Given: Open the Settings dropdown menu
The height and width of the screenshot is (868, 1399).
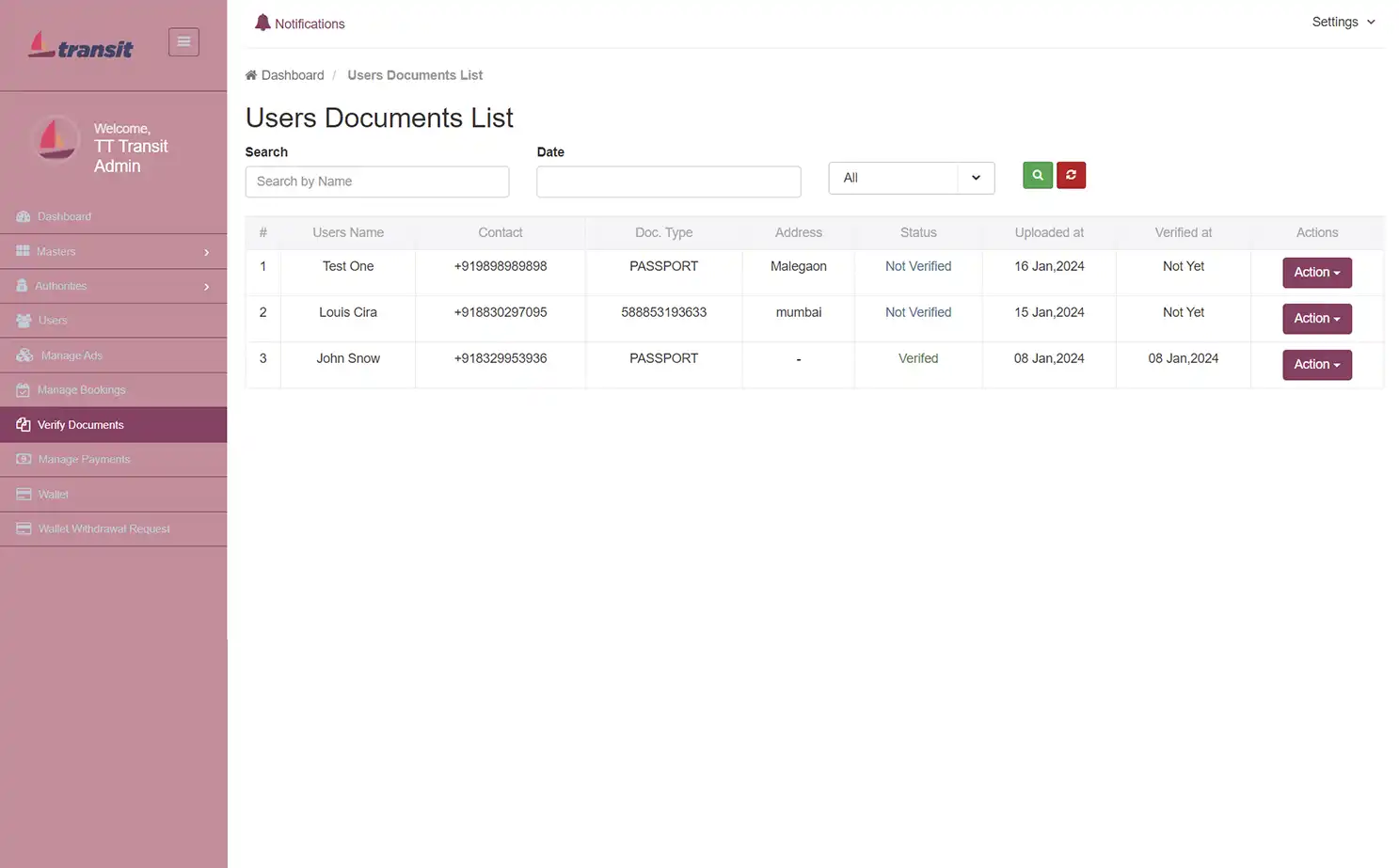Looking at the screenshot, I should pyautogui.click(x=1343, y=22).
